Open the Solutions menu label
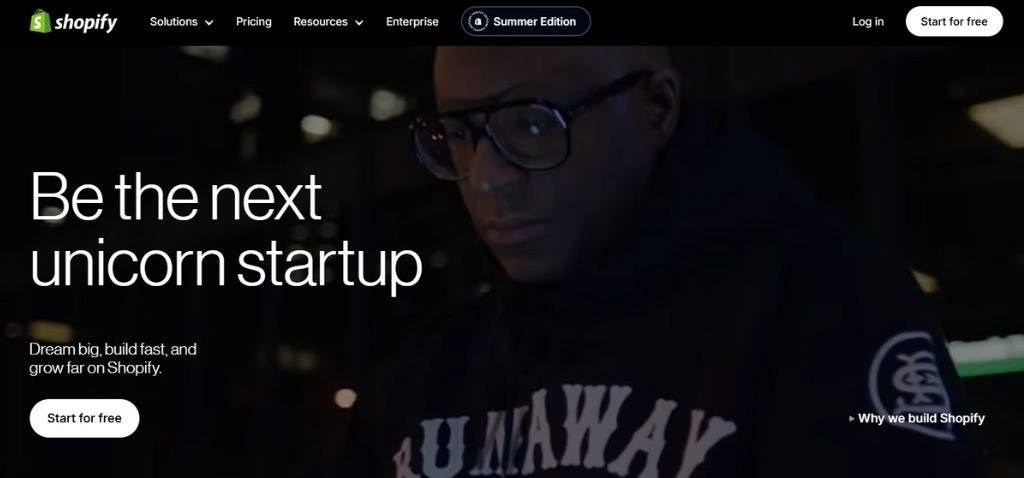Image resolution: width=1024 pixels, height=478 pixels. 174,22
